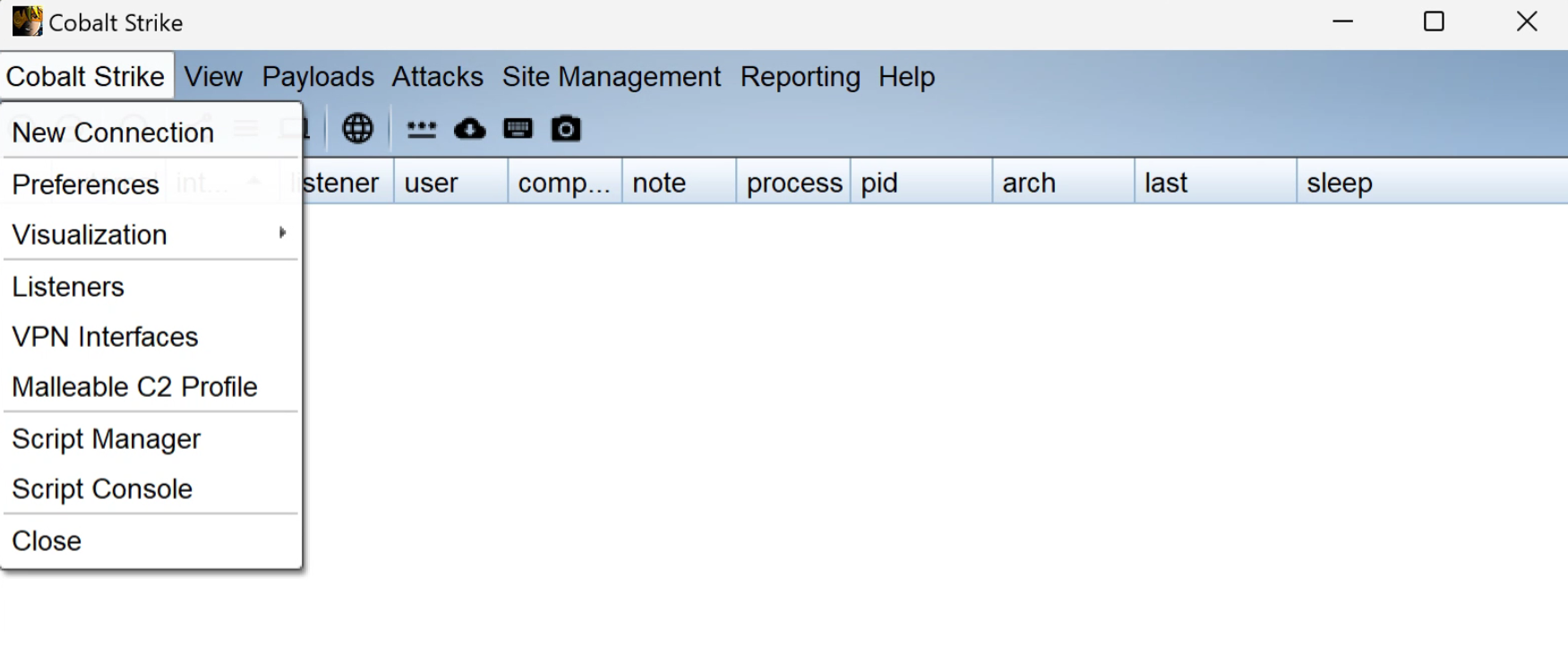Viewport: 1568px width, 655px height.
Task: Sort sessions by the user column header
Action: pyautogui.click(x=450, y=183)
